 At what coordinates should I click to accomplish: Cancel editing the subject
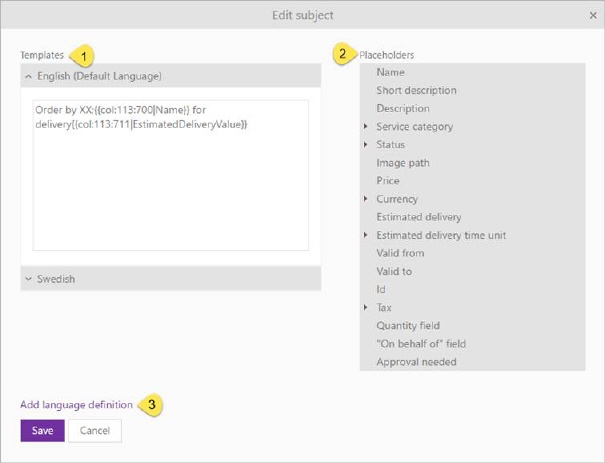95,430
